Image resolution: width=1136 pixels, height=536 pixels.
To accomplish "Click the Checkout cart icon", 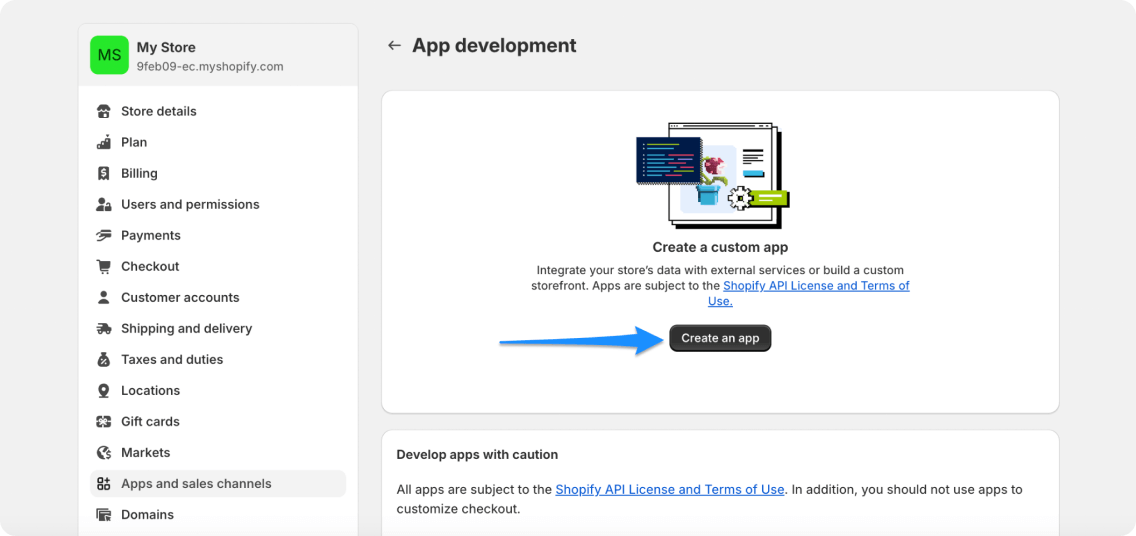I will coord(103,266).
